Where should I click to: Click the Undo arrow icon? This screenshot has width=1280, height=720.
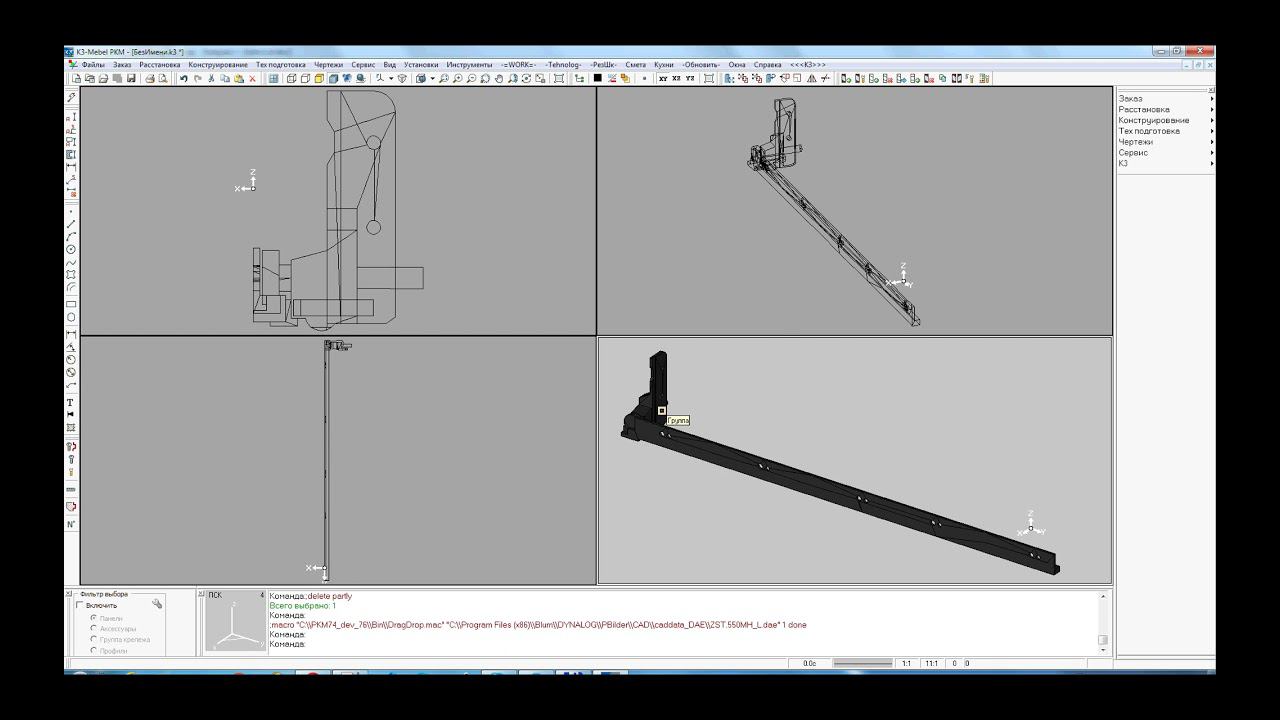(184, 78)
